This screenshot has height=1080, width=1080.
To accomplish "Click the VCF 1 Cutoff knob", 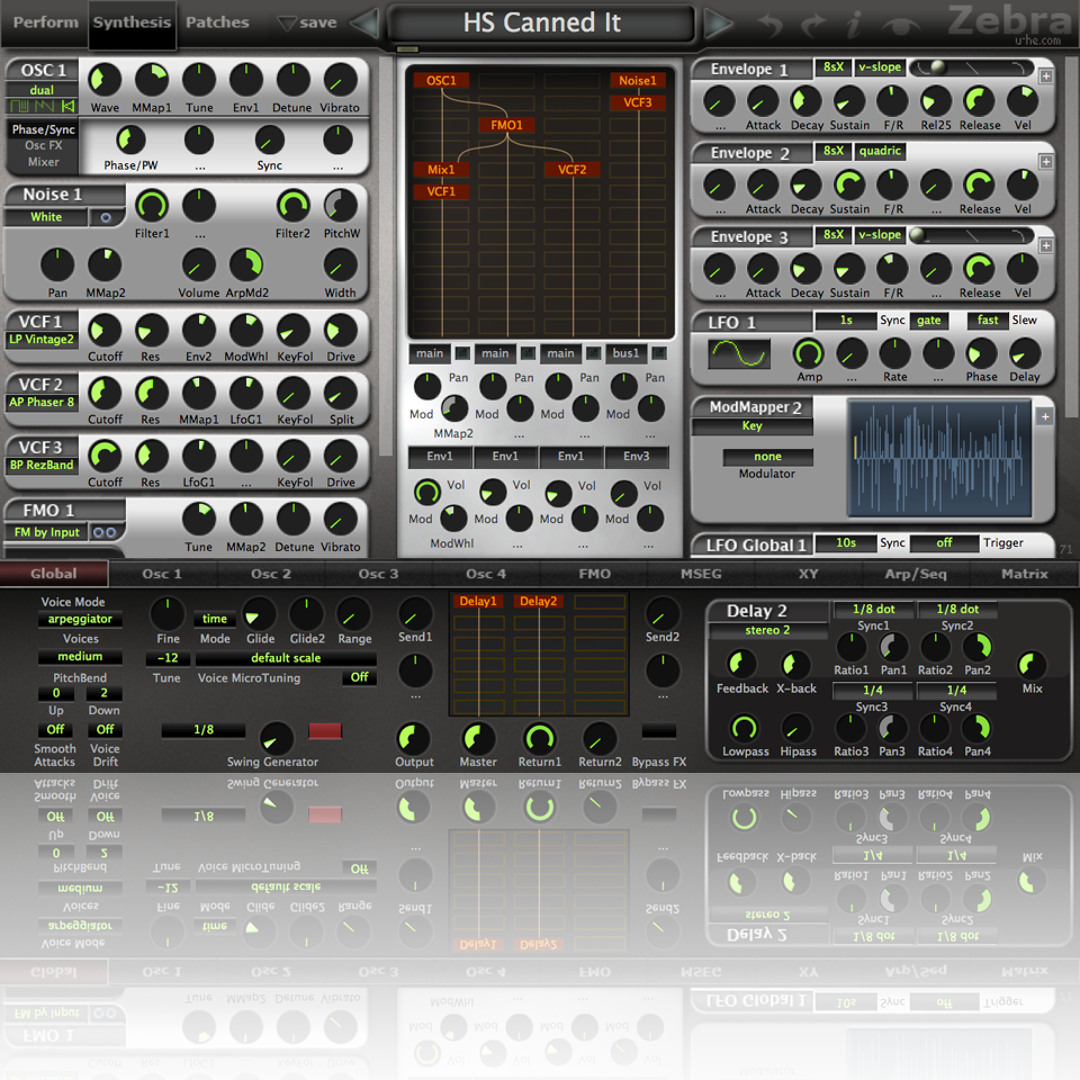I will (x=105, y=331).
